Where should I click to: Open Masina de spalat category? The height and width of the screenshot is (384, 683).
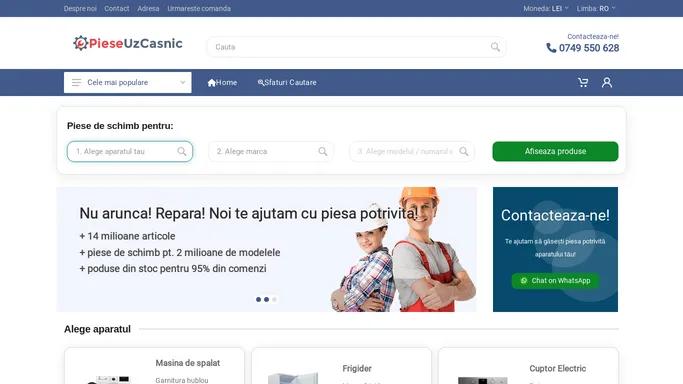[x=188, y=363]
